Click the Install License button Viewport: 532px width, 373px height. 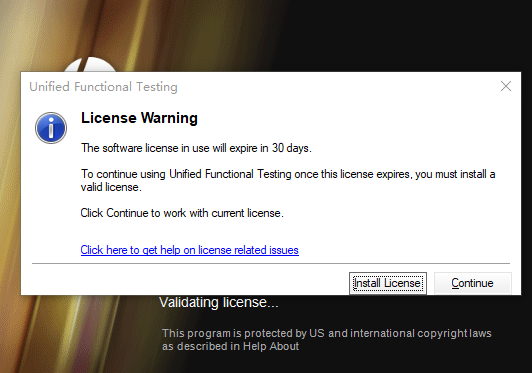point(388,283)
